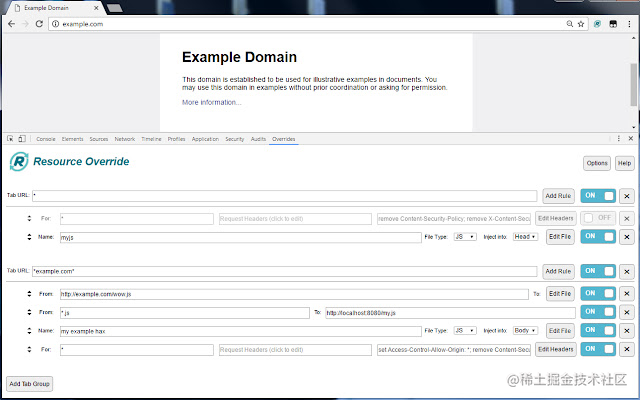Delete the Access-Control-Allow-Origin header rule
The width and height of the screenshot is (640, 400).
(627, 349)
